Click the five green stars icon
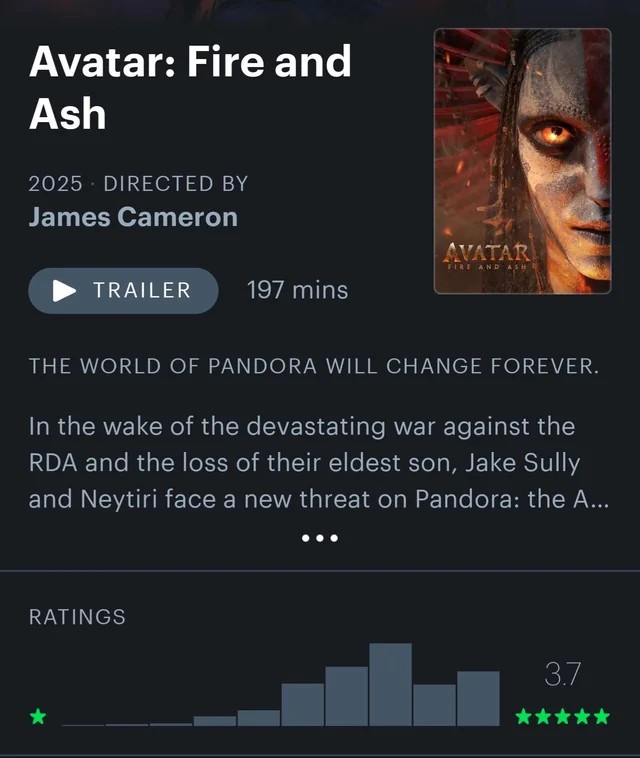Screen dimensions: 640x758 tap(563, 716)
